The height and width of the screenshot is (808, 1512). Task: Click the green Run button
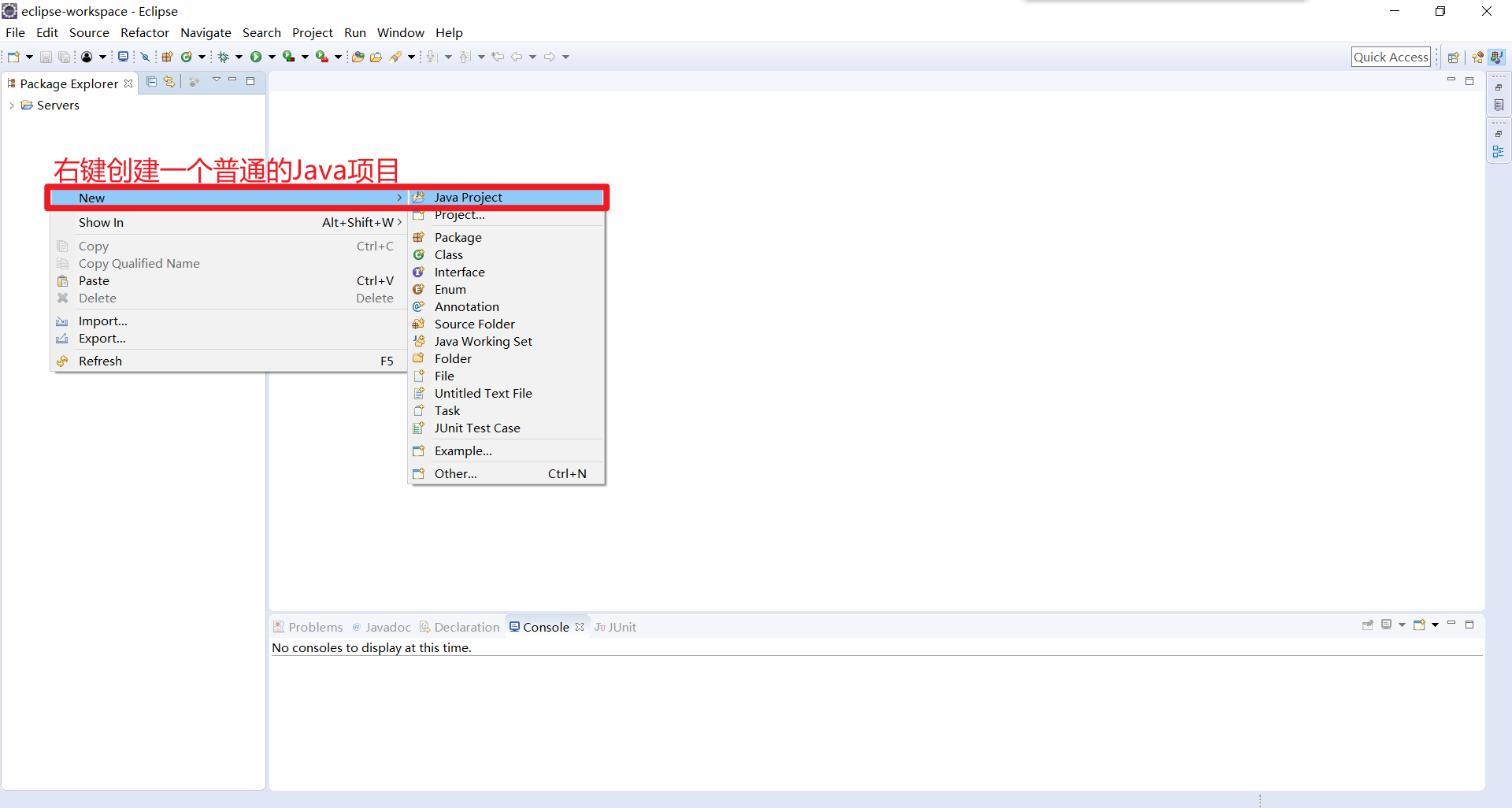(256, 57)
